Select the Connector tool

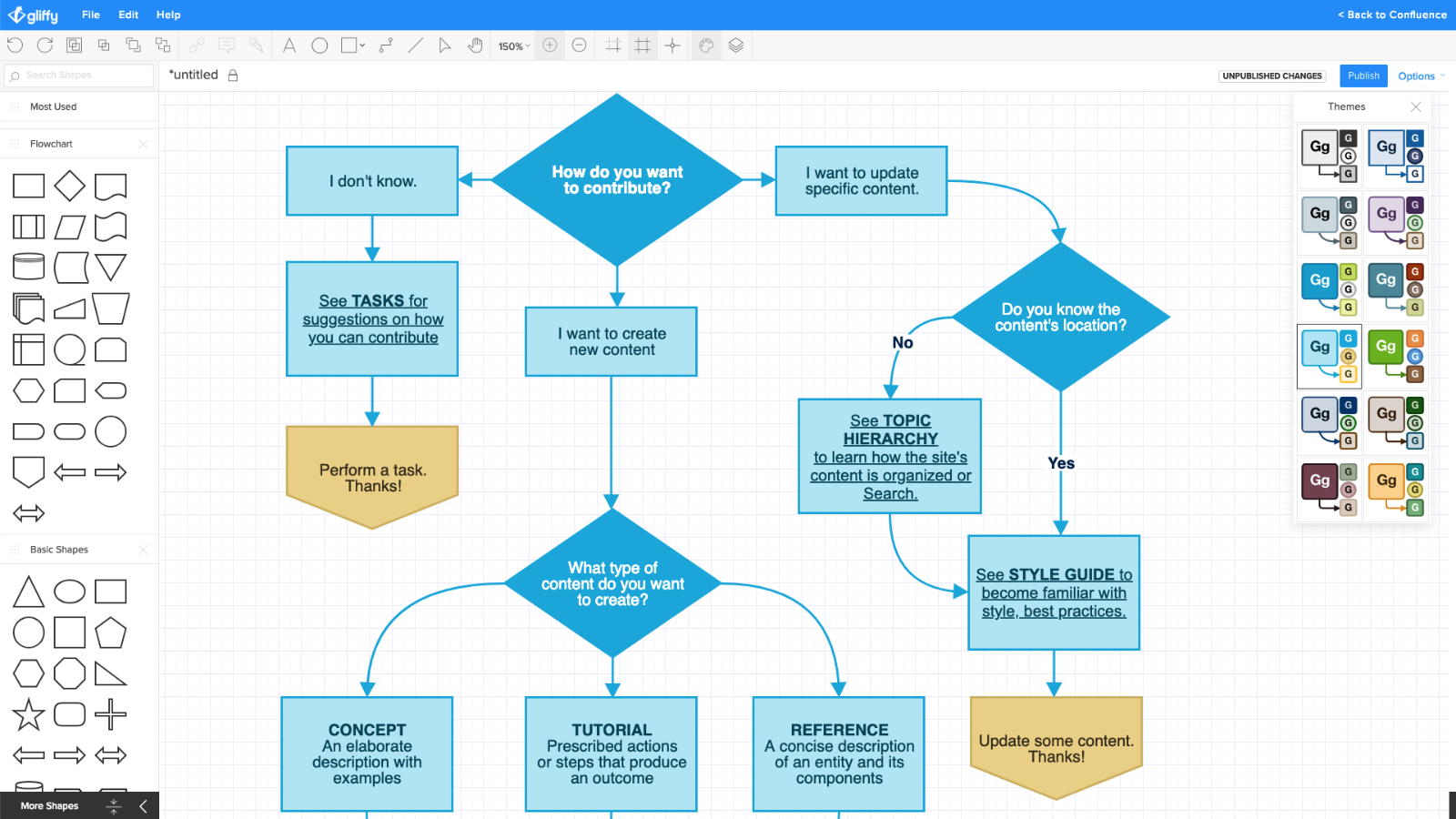(x=386, y=45)
